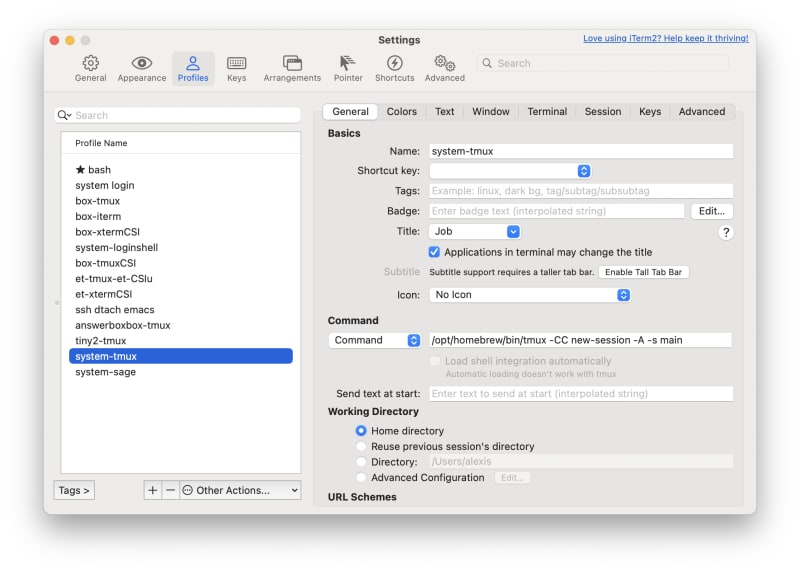This screenshot has width=800, height=572.
Task: Open Shortcuts lightning icon
Action: click(394, 63)
